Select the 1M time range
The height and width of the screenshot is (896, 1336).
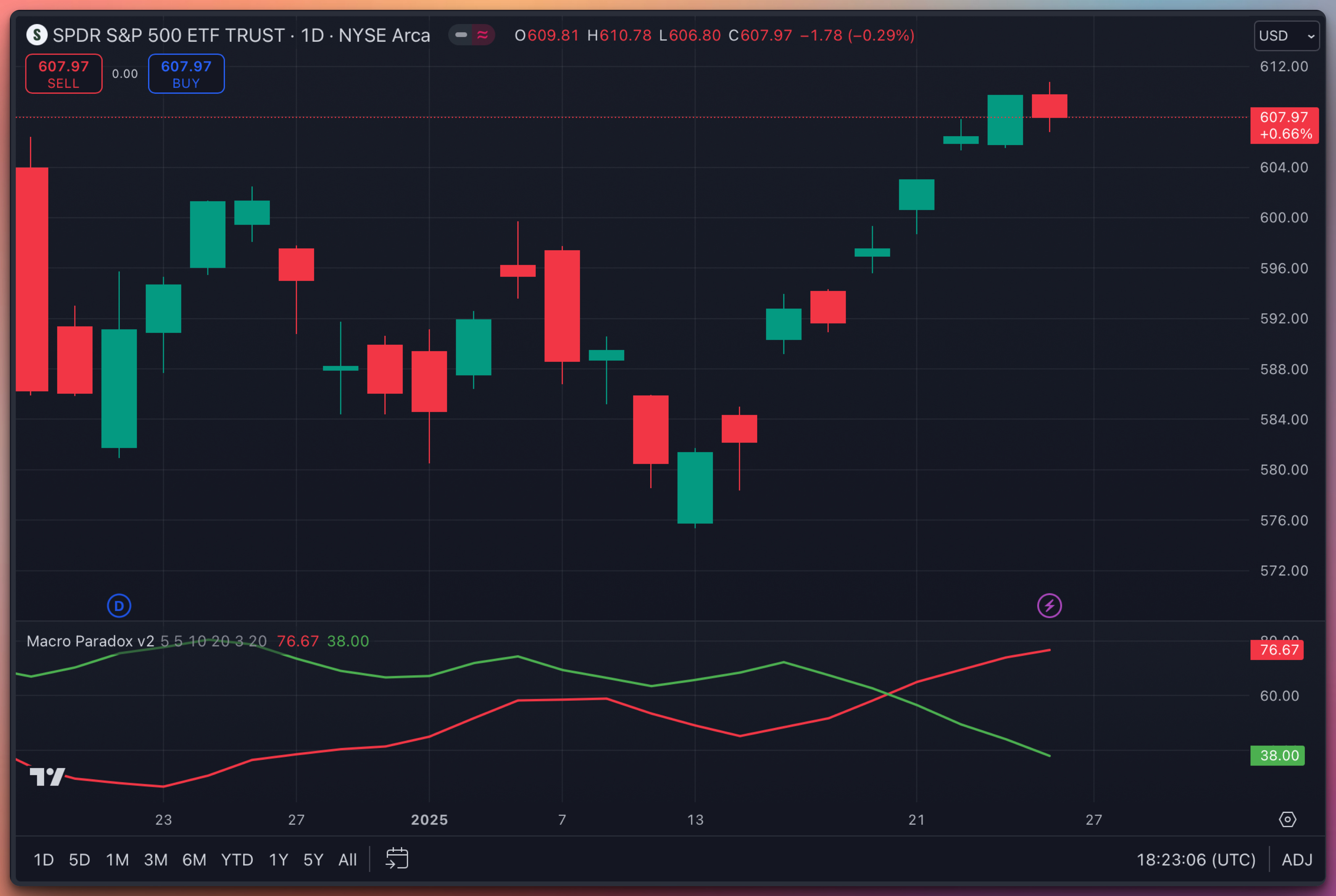tap(117, 859)
